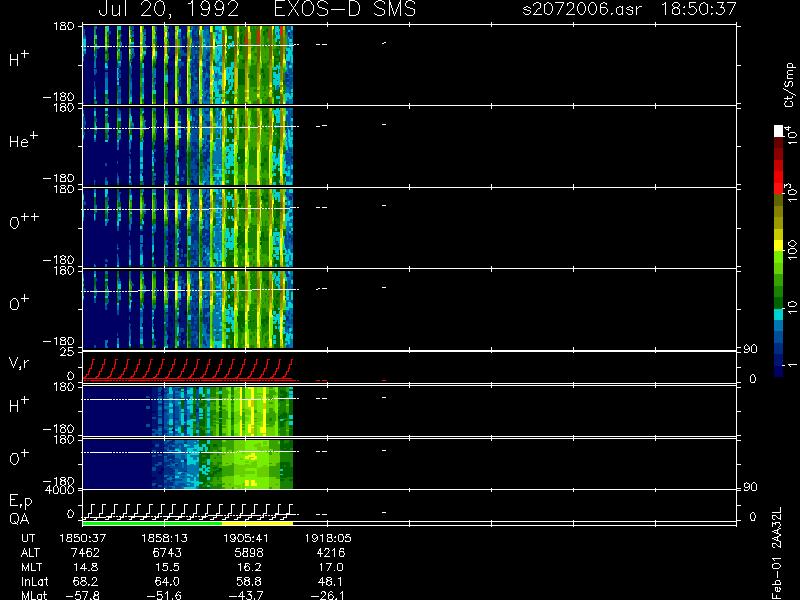800x600 pixels.
Task: Click the file name "s2072006.asr"
Action: click(x=582, y=9)
